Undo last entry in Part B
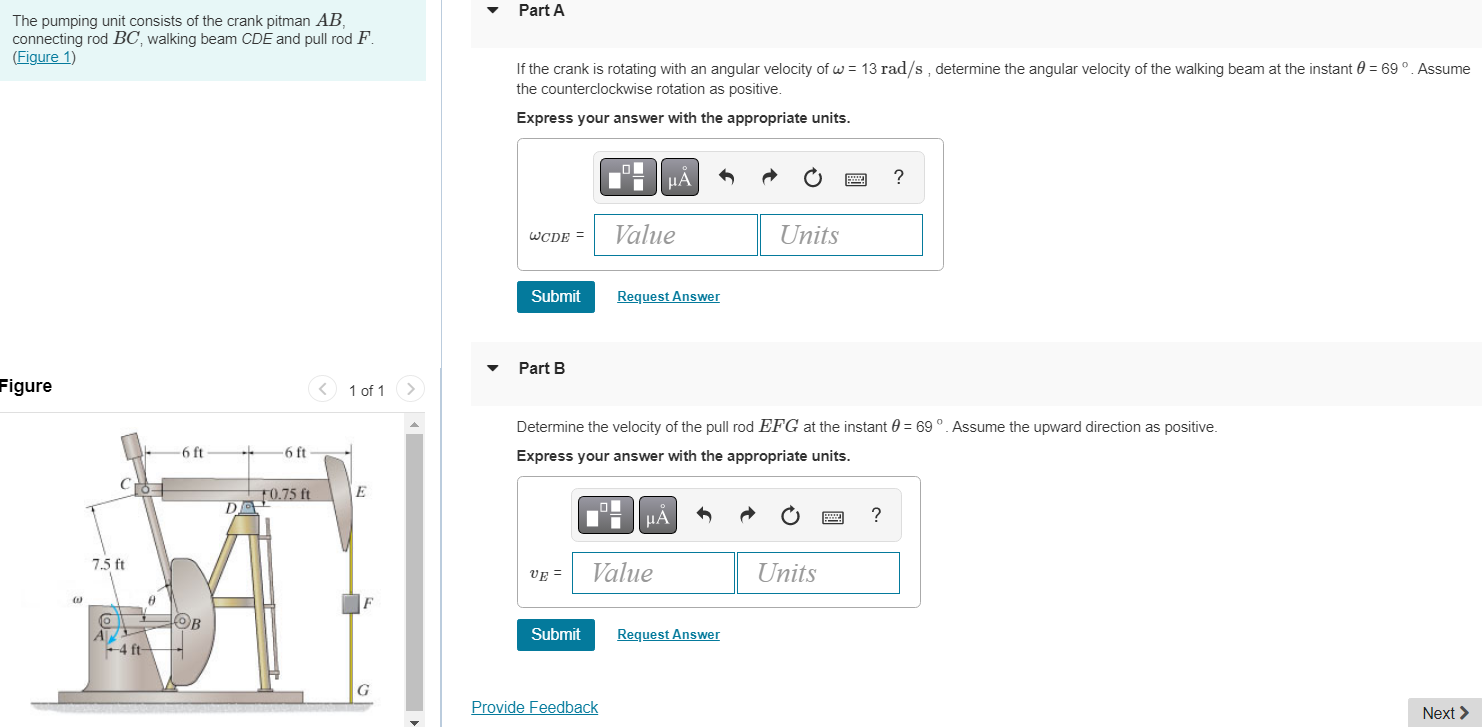1482x727 pixels. [705, 516]
